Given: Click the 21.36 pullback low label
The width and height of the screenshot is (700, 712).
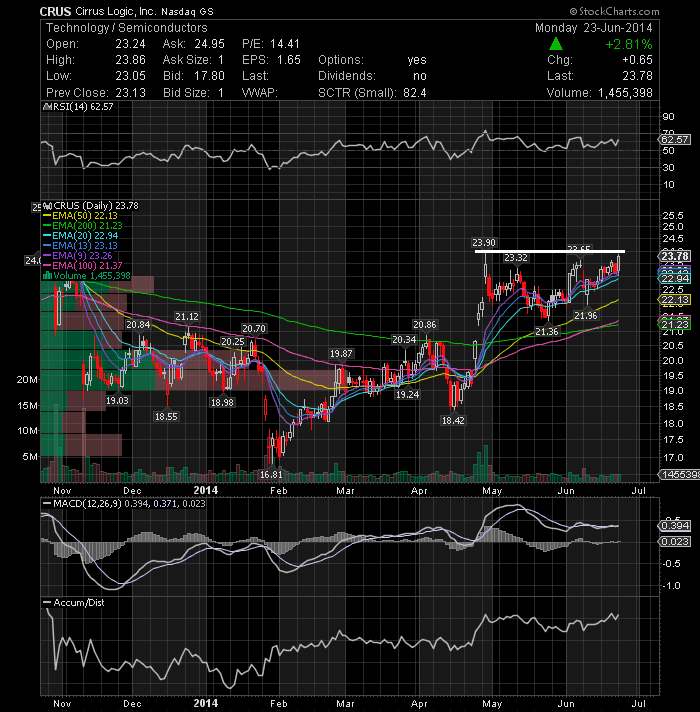Looking at the screenshot, I should pos(547,331).
